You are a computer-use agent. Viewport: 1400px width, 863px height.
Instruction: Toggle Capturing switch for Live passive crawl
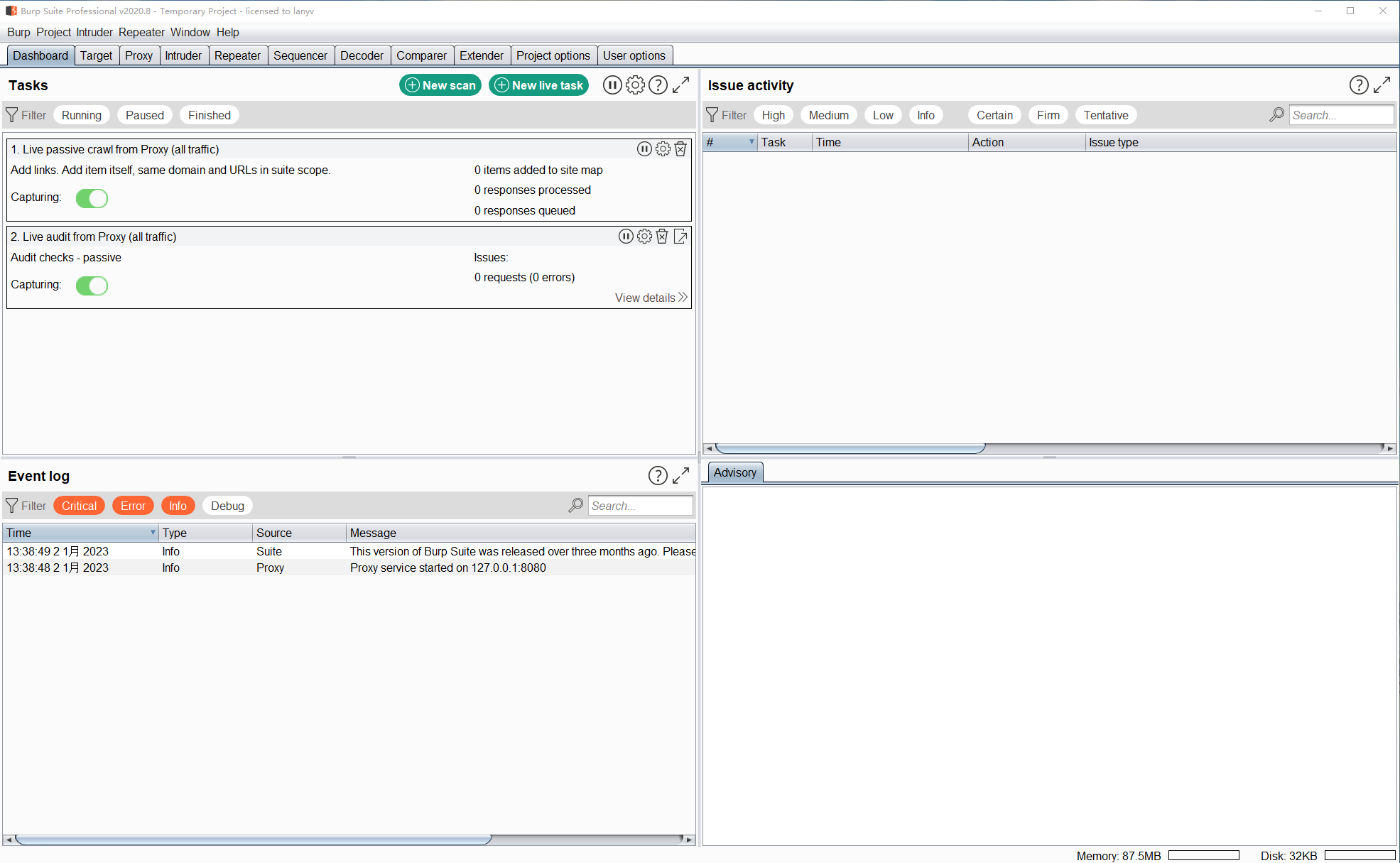(x=92, y=198)
